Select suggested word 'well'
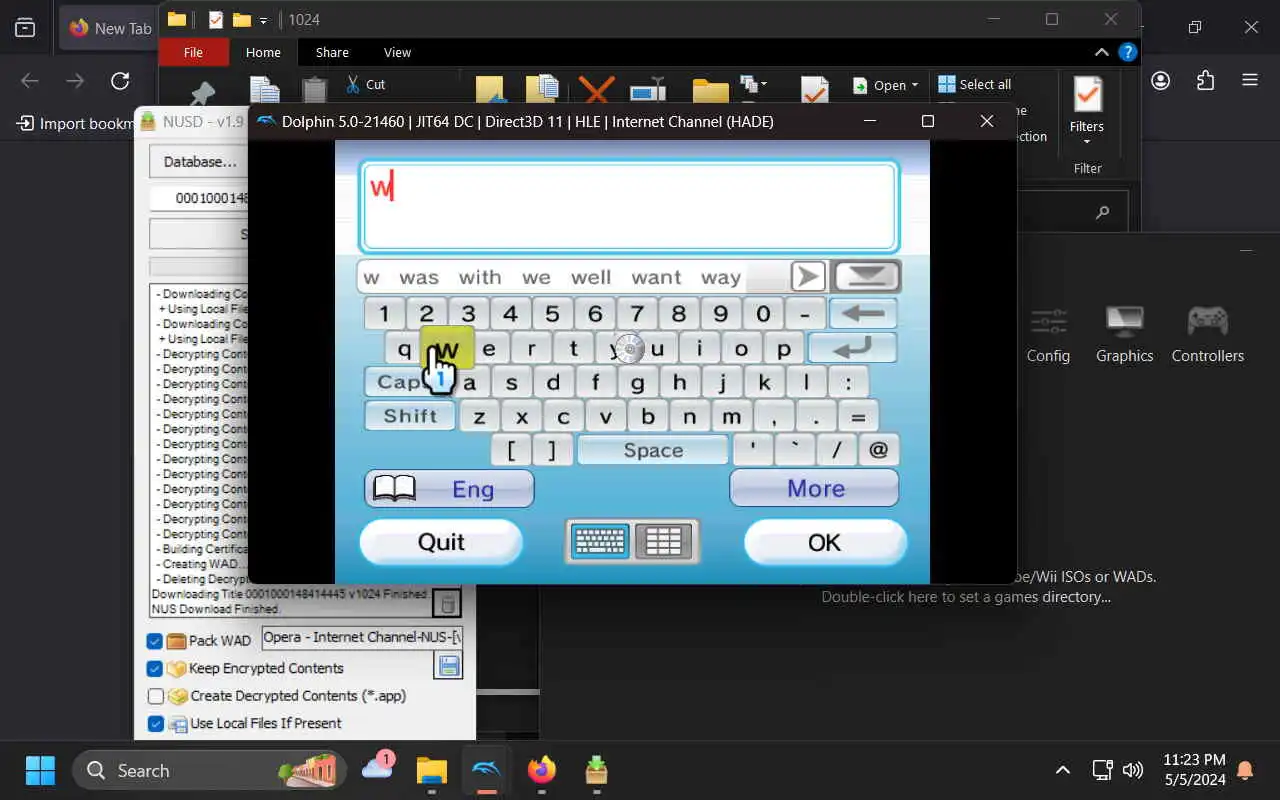Image resolution: width=1280 pixels, height=800 pixels. click(591, 277)
